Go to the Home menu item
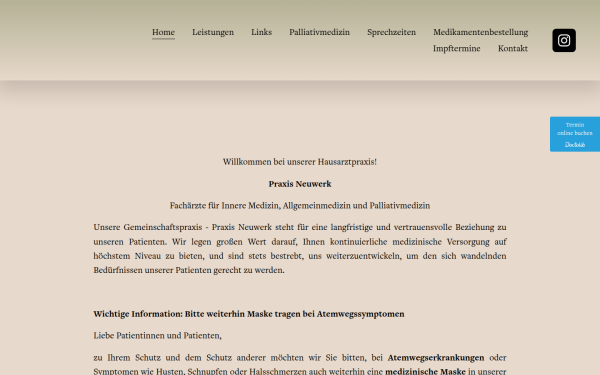This screenshot has height=375, width=600. click(163, 32)
